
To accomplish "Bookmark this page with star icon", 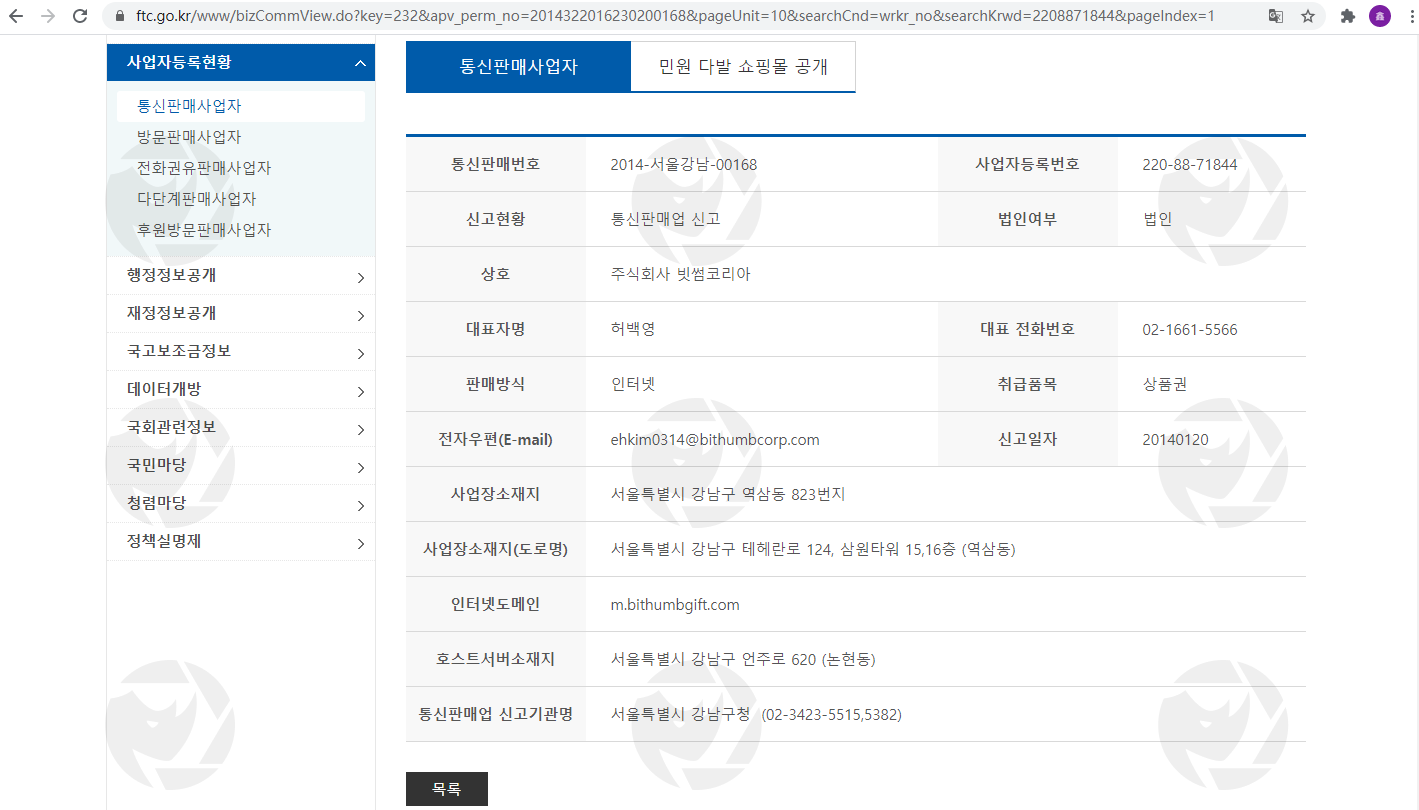I will [x=1308, y=16].
